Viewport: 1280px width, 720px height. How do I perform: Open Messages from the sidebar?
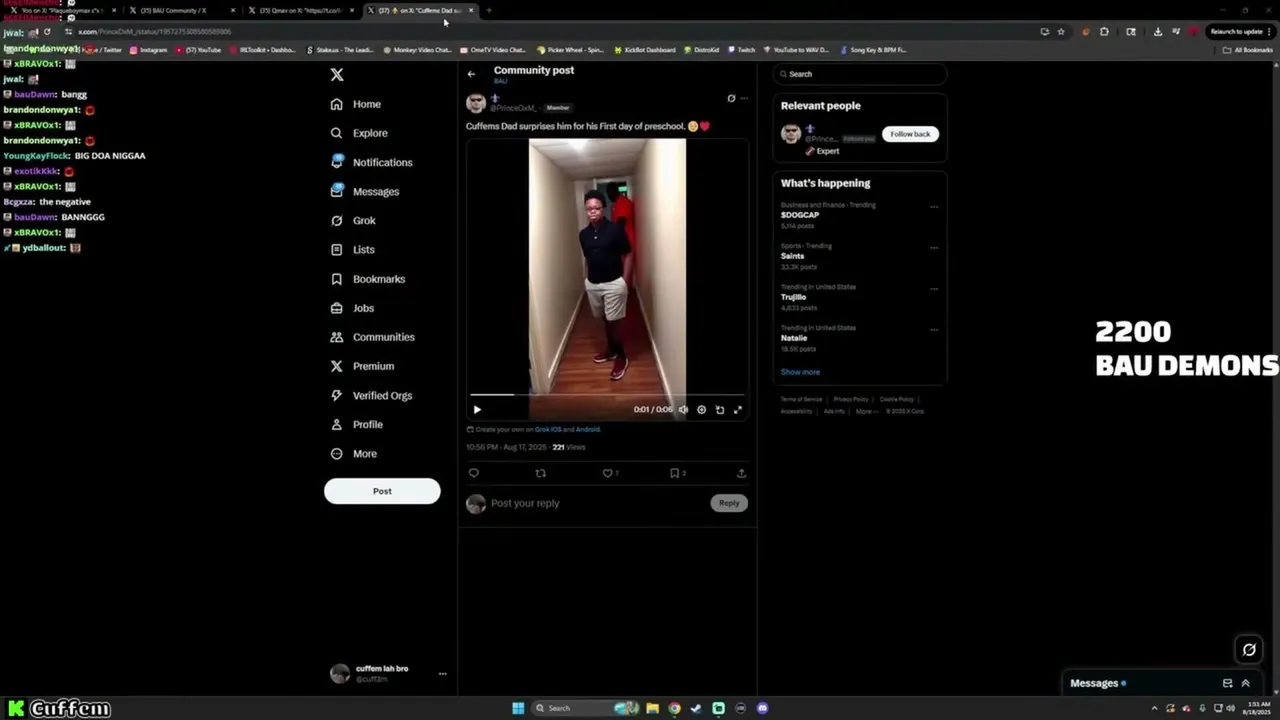tap(365, 191)
